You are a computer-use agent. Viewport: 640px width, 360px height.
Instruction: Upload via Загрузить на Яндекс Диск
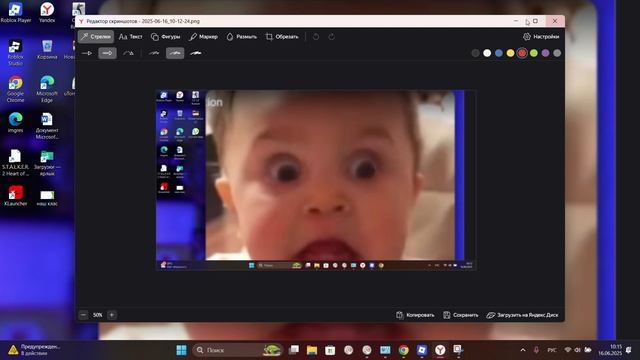(522, 315)
